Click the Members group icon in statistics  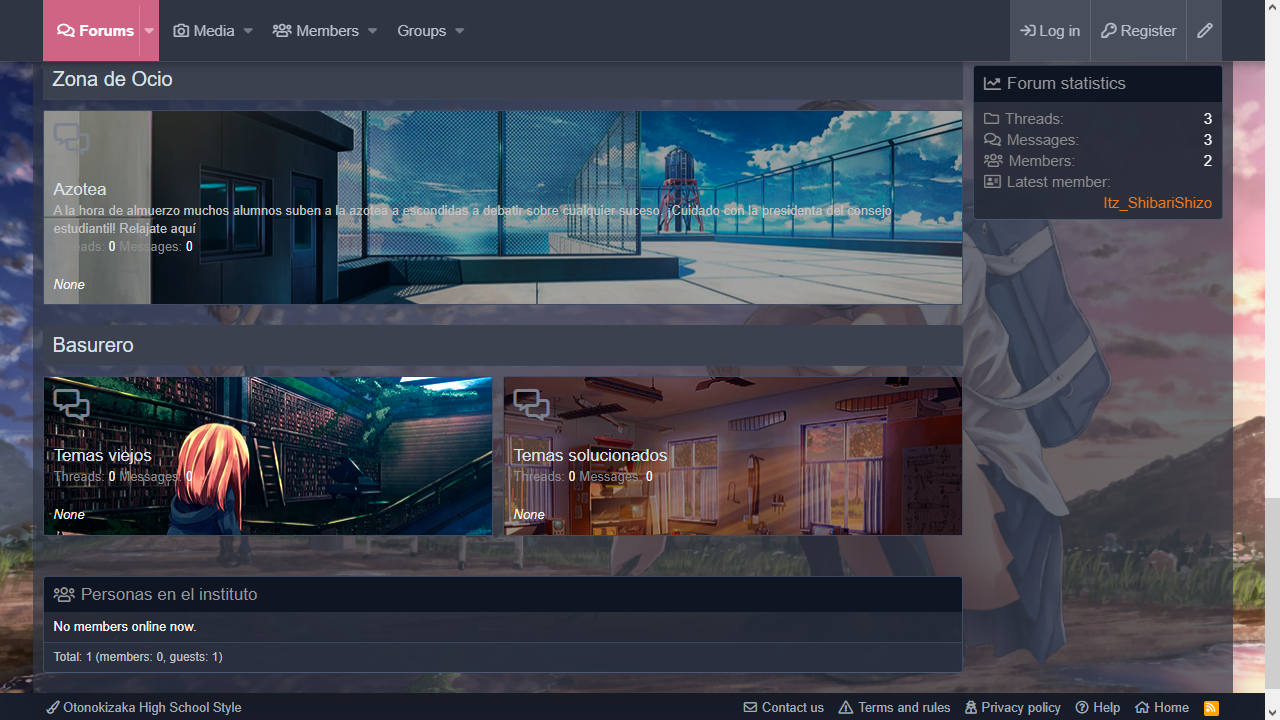tap(993, 161)
